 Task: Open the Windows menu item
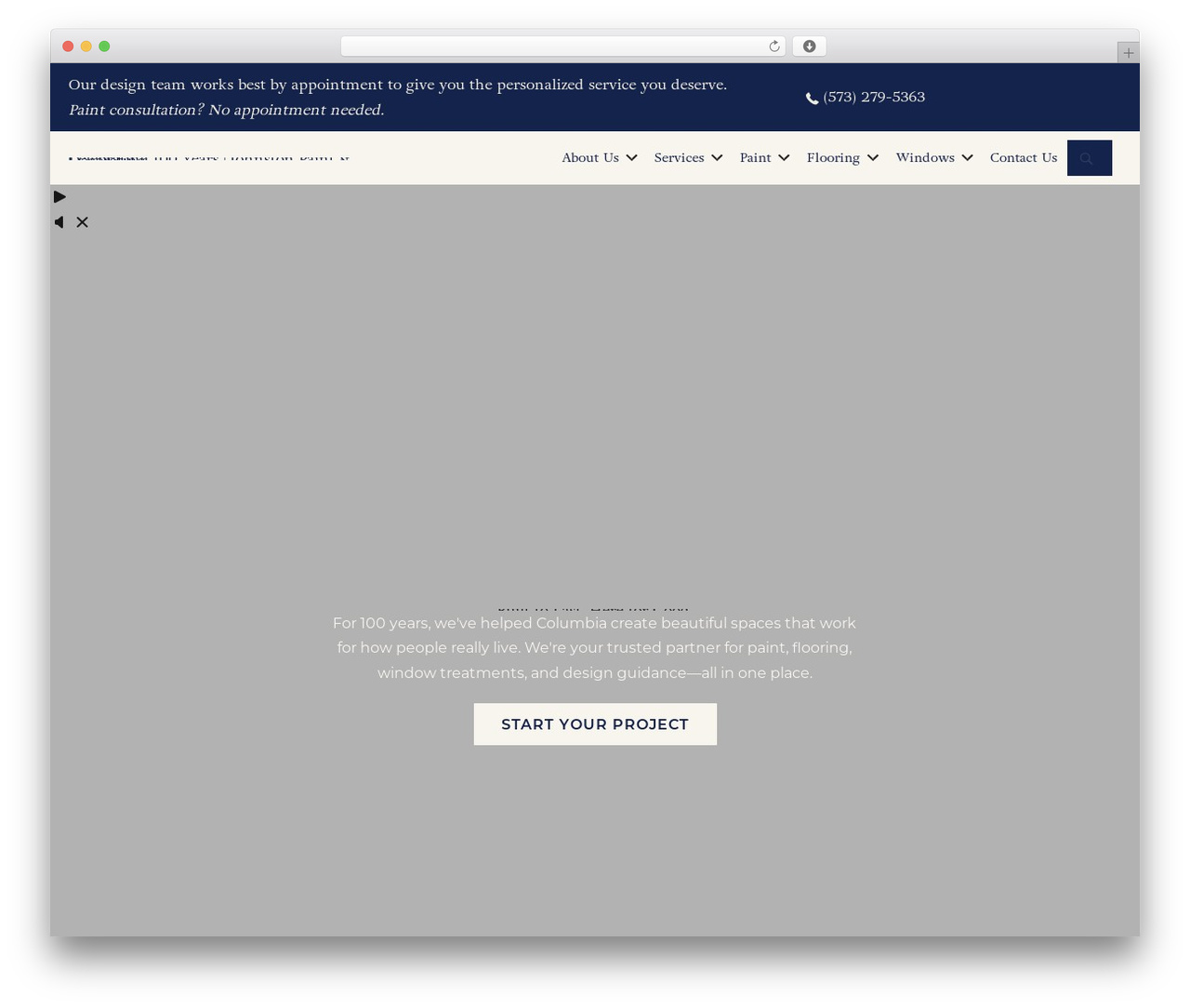tap(925, 158)
